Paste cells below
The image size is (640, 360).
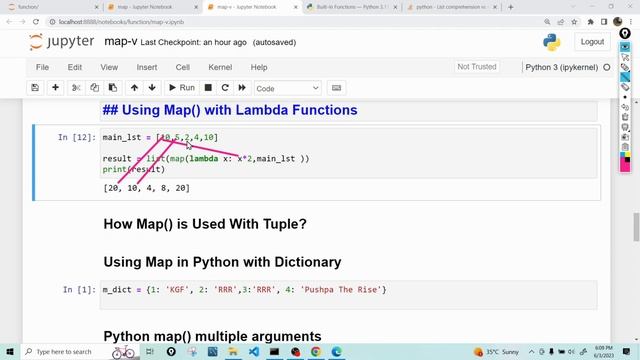(113, 88)
